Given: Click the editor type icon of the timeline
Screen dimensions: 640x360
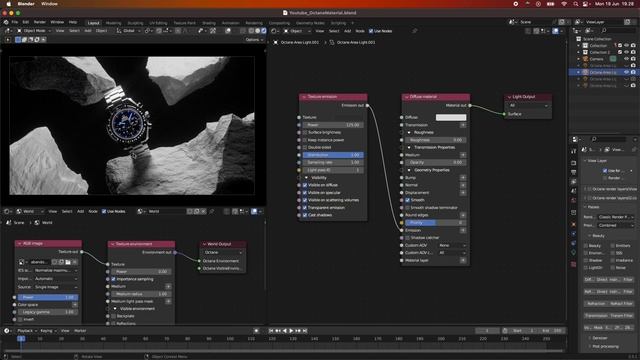Looking at the screenshot, I should [7, 331].
